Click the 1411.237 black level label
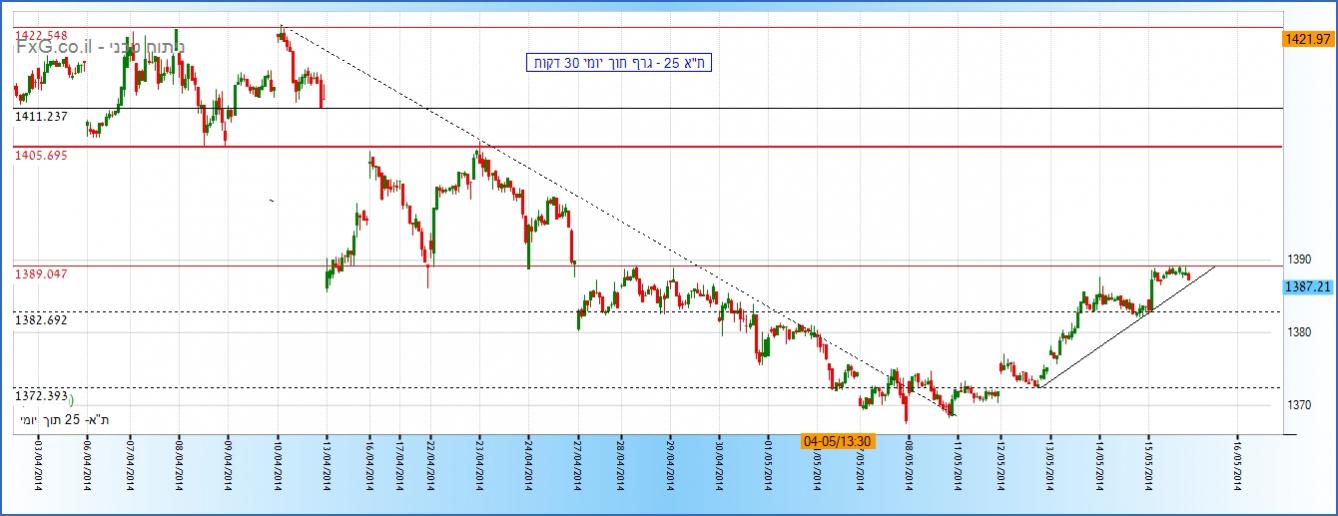The height and width of the screenshot is (516, 1338). tap(41, 117)
